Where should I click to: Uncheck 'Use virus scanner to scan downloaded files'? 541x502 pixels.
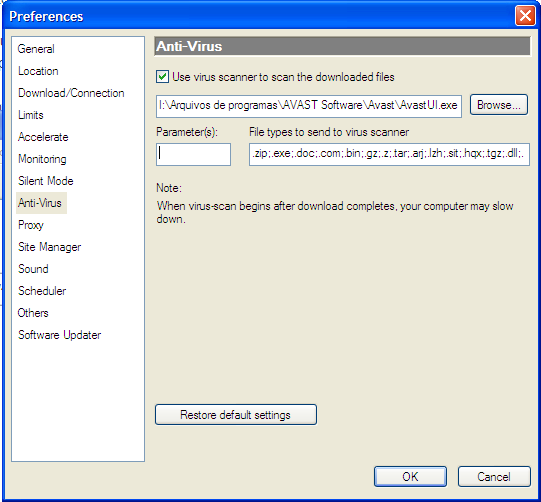coord(162,77)
